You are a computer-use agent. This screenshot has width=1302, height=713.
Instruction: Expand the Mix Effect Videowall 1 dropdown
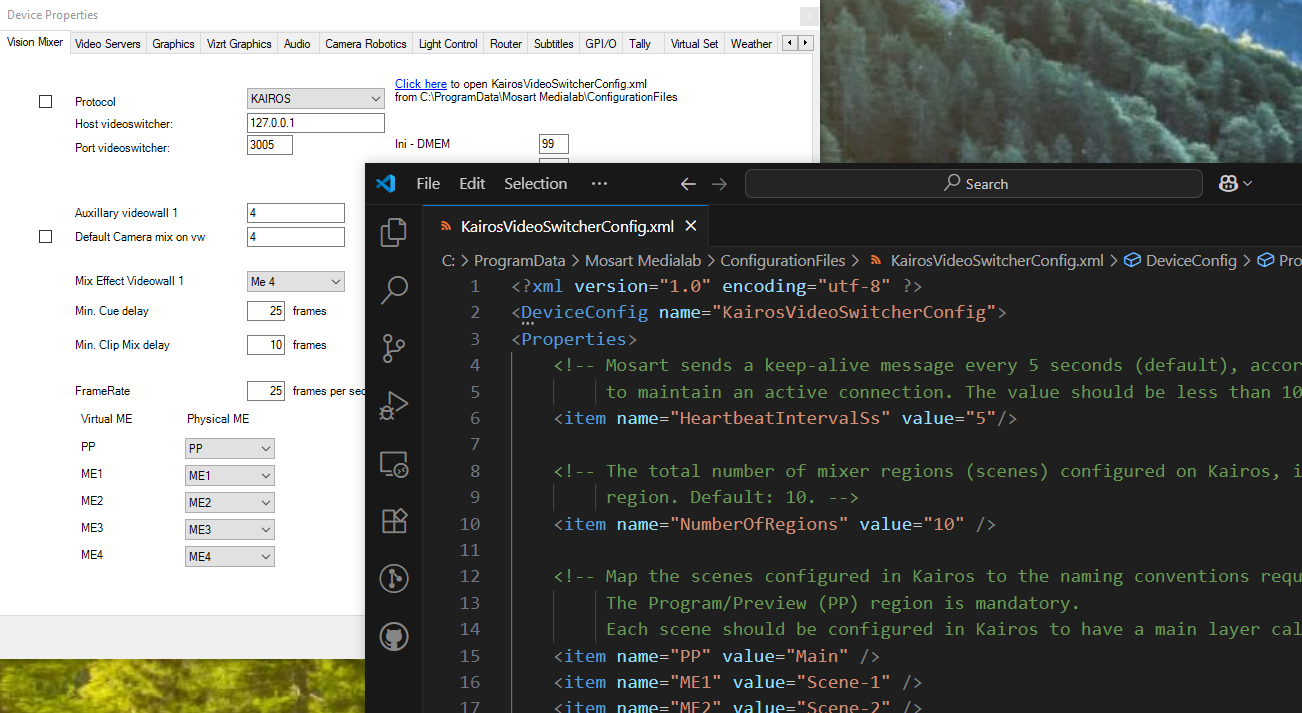(295, 282)
